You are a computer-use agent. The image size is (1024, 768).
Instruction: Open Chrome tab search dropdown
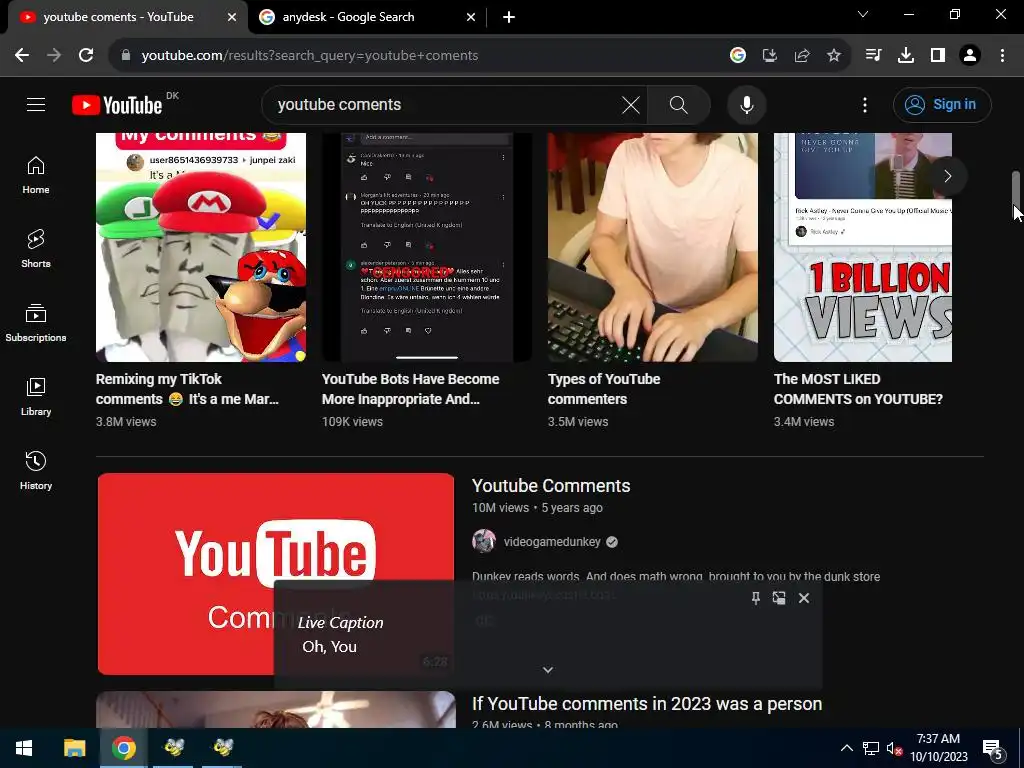863,14
